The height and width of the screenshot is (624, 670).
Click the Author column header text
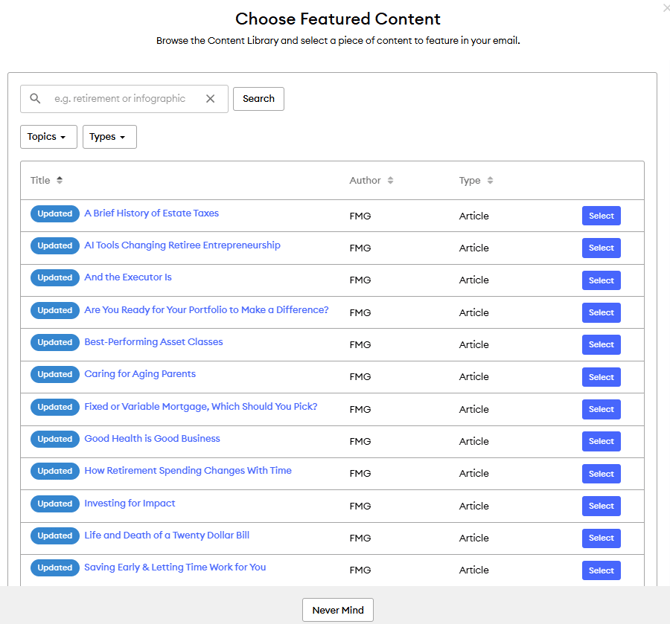pos(365,180)
